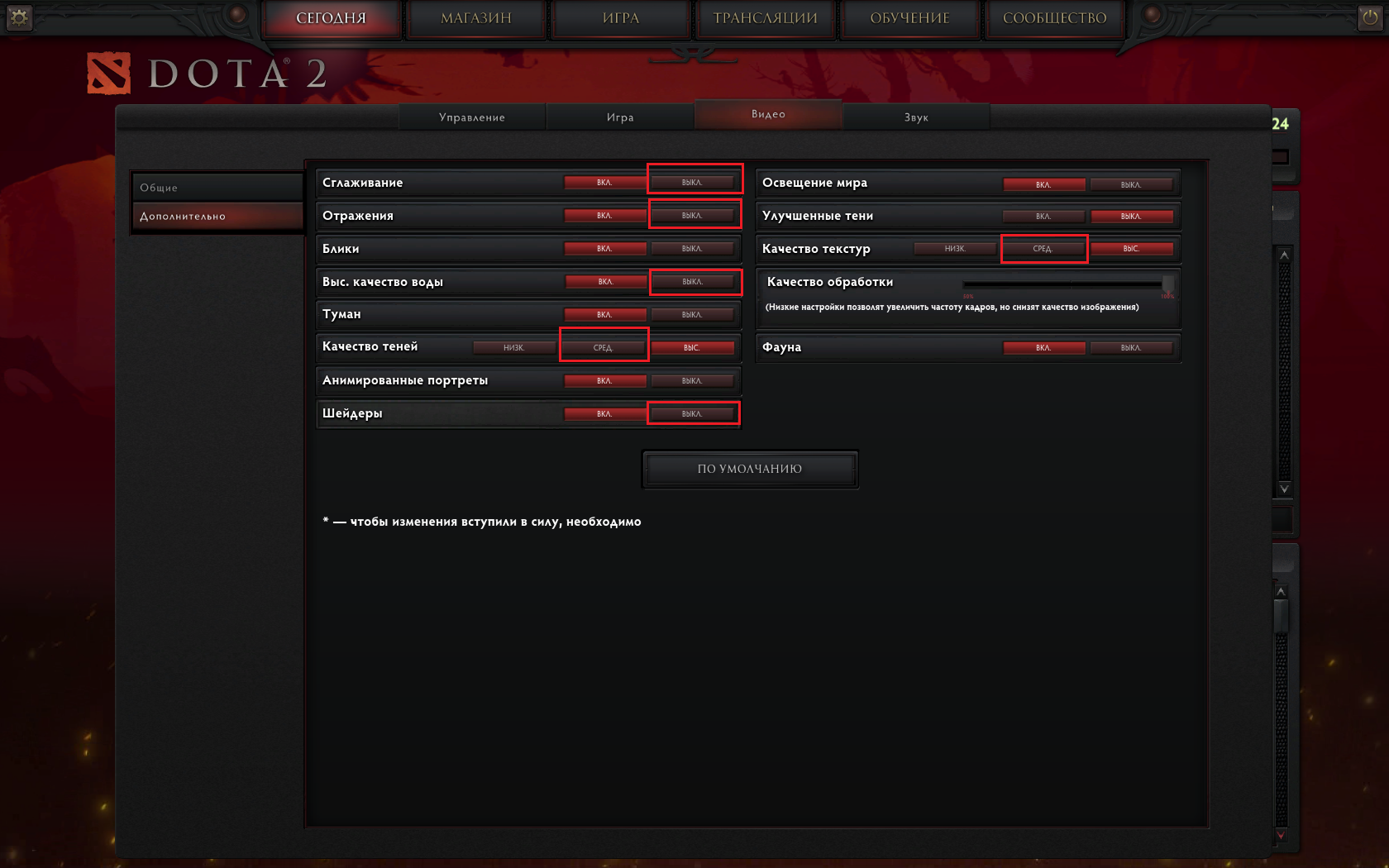Open the Сообщество top tab
1389x868 pixels.
(x=1055, y=18)
